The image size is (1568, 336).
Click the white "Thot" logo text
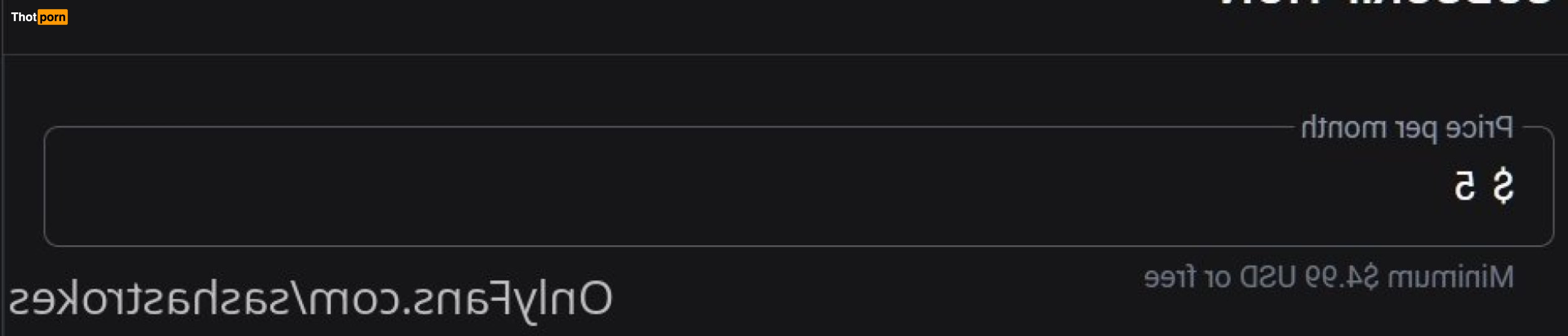pyautogui.click(x=24, y=17)
